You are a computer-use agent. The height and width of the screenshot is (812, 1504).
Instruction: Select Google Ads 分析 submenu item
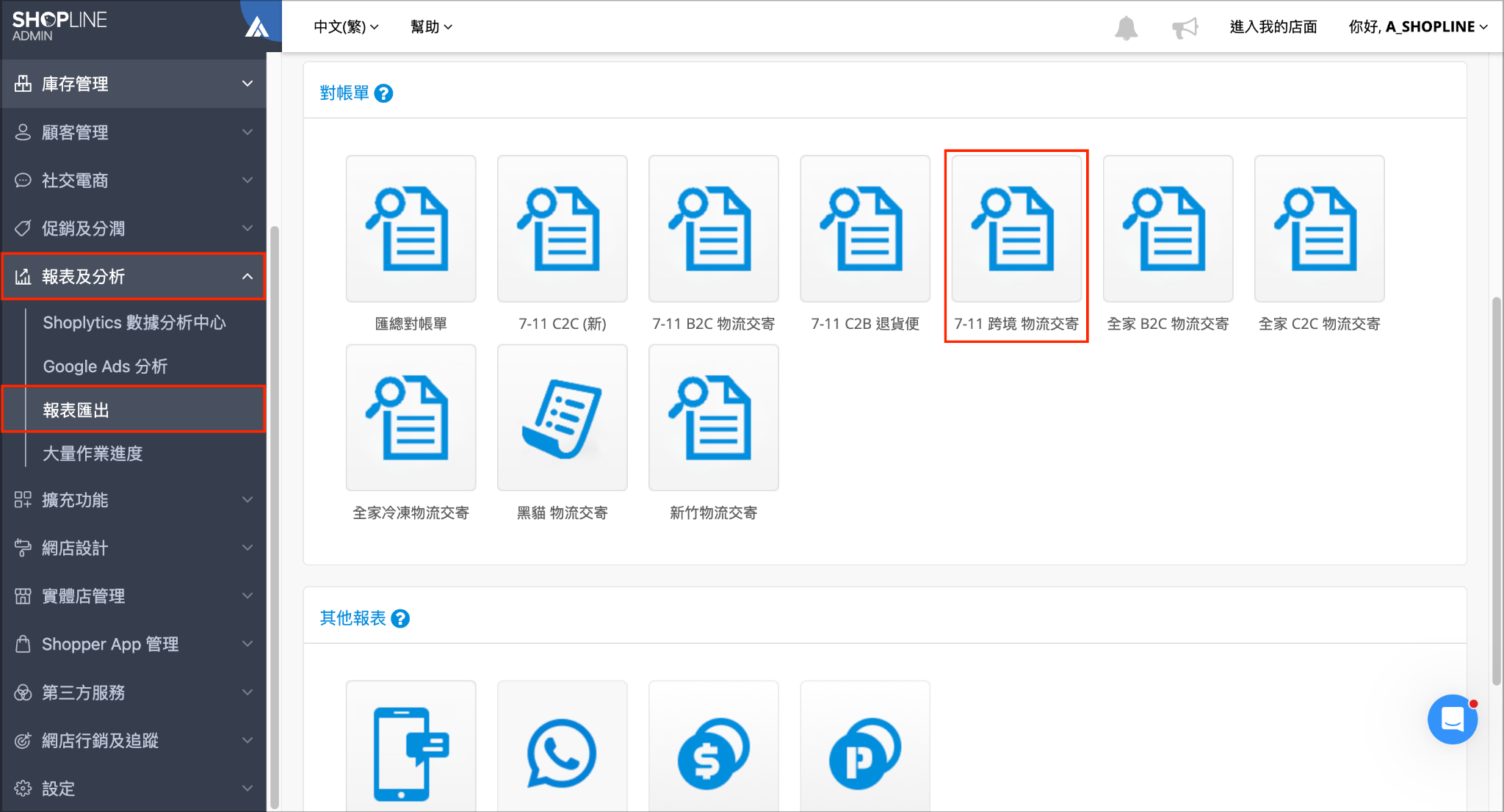pos(105,366)
